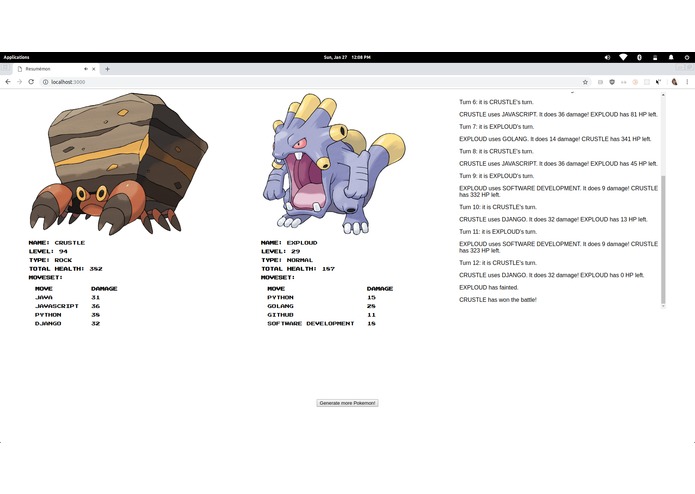Select the "NAME: EXPLOUD" text
Viewport: 695px width, 494px height.
pyautogui.click(x=289, y=243)
